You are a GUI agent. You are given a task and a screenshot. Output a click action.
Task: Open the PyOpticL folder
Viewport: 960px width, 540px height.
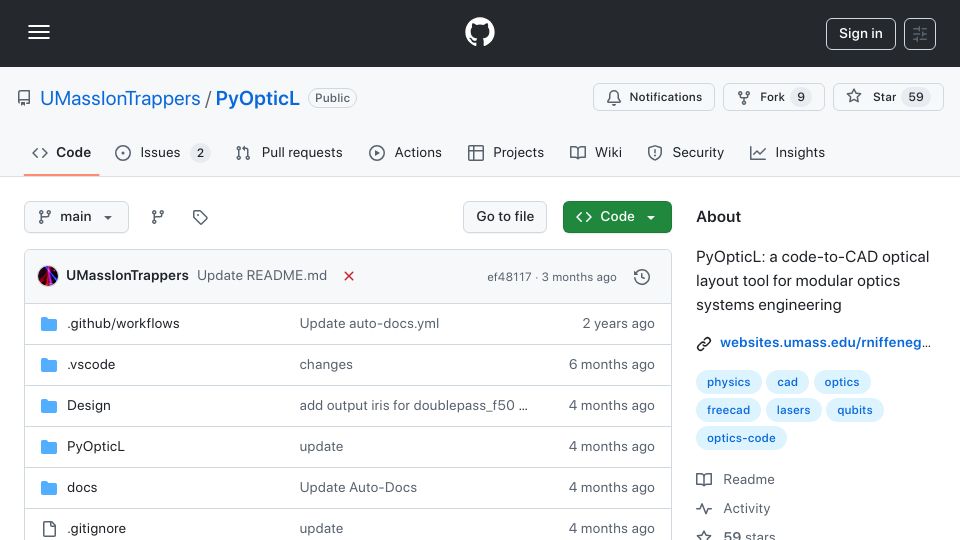pos(96,446)
